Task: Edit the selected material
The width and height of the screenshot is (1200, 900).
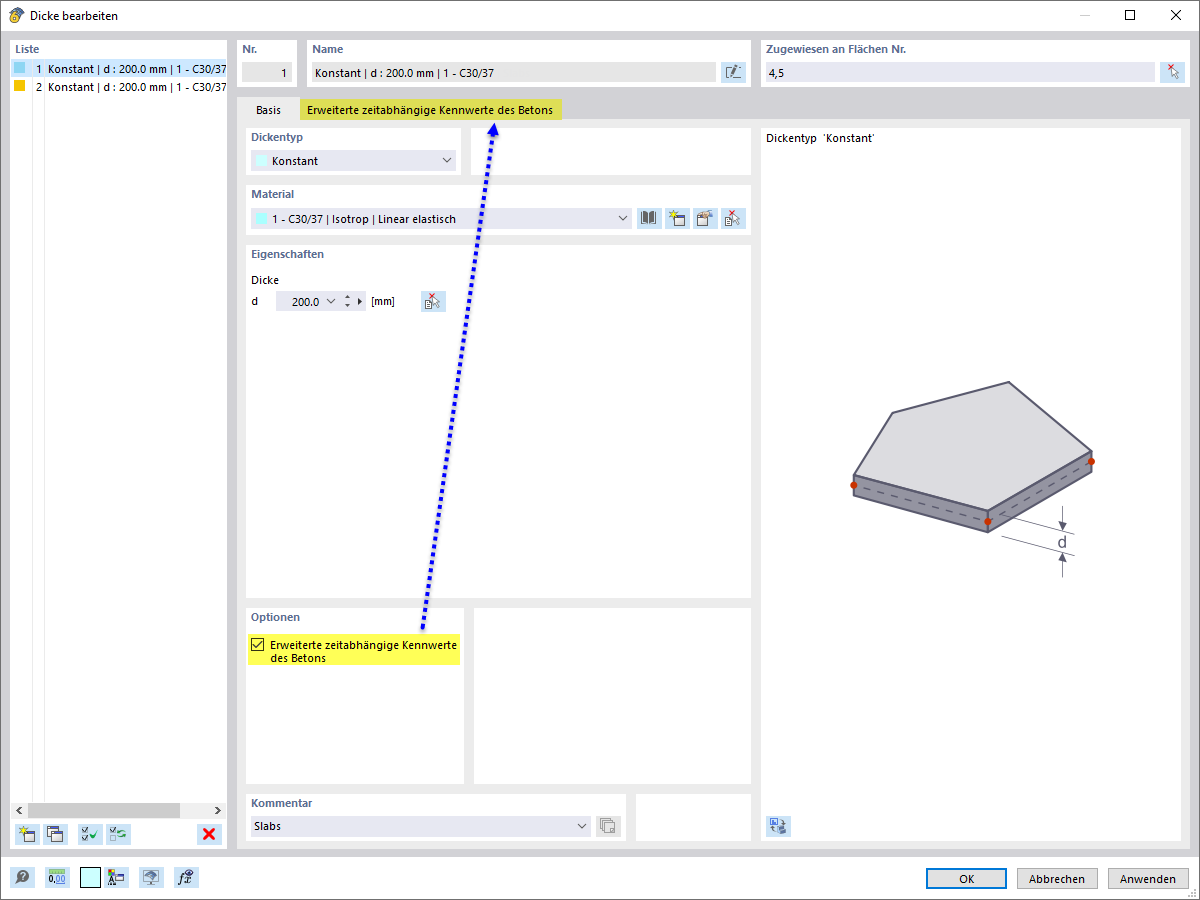Action: tap(705, 218)
